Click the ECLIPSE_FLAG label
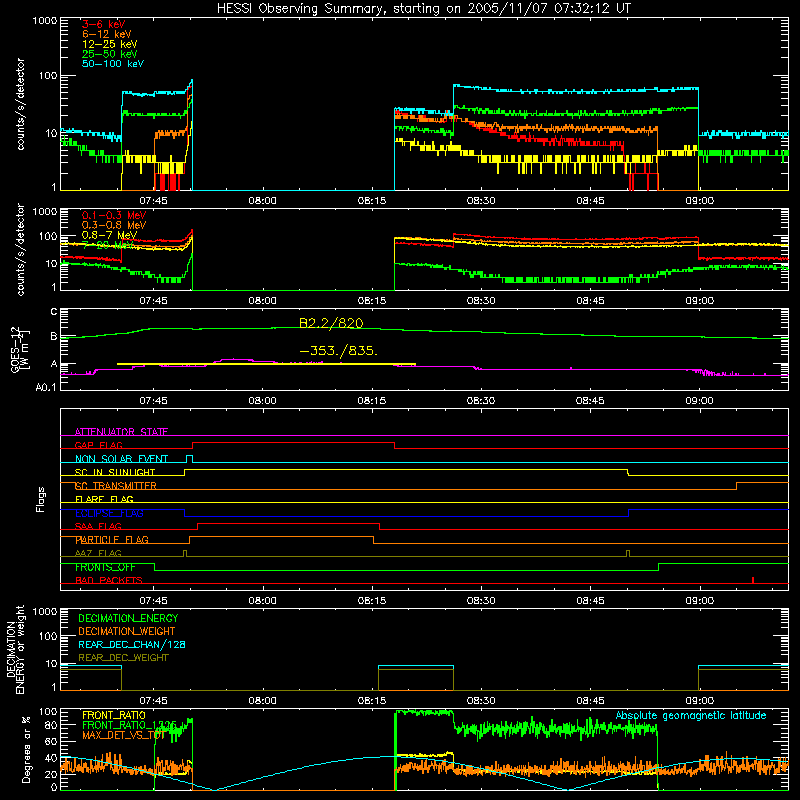800x800 pixels. pyautogui.click(x=109, y=513)
